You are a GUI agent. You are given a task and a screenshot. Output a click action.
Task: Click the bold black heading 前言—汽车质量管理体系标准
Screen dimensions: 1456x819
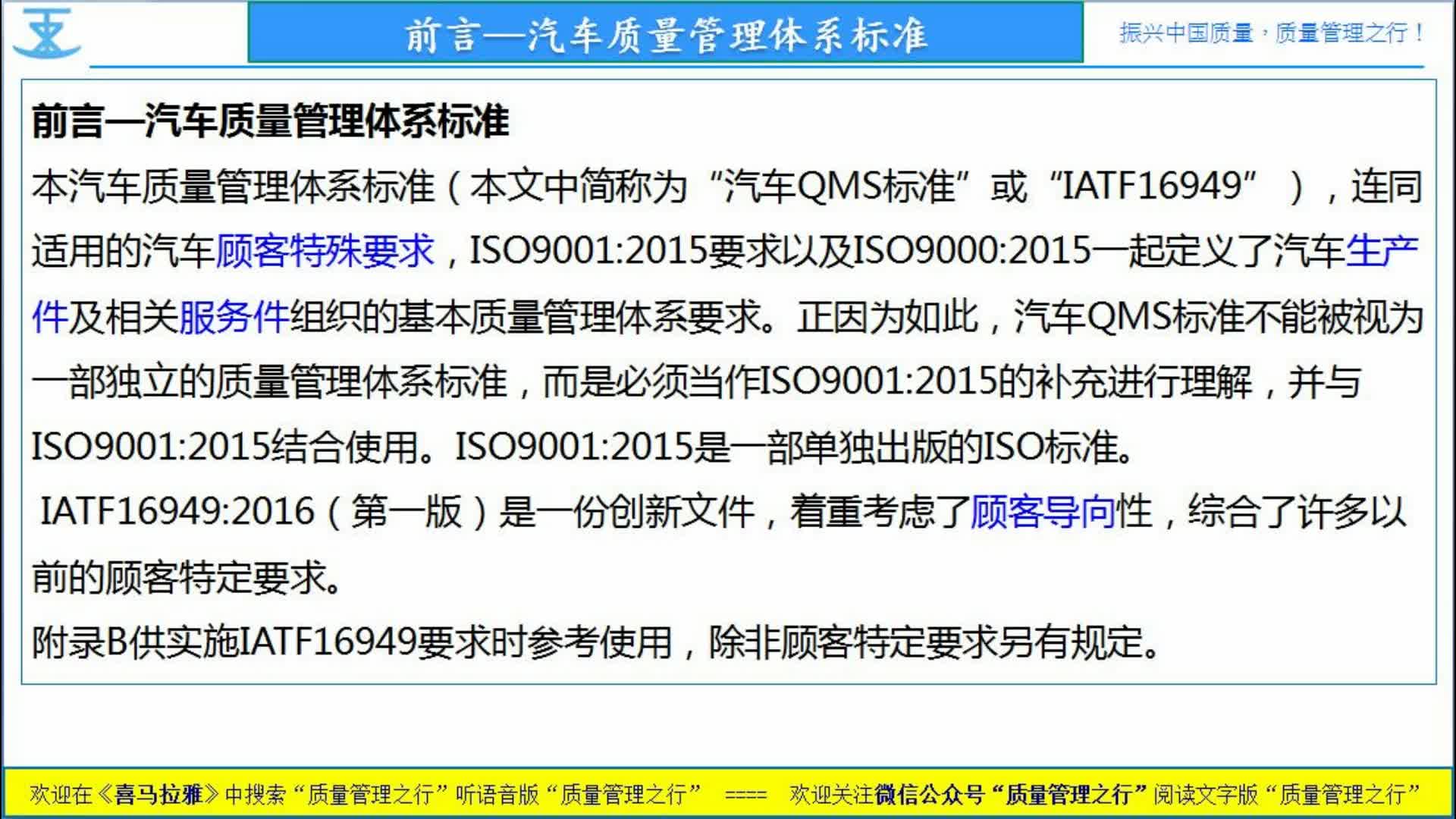pos(270,121)
